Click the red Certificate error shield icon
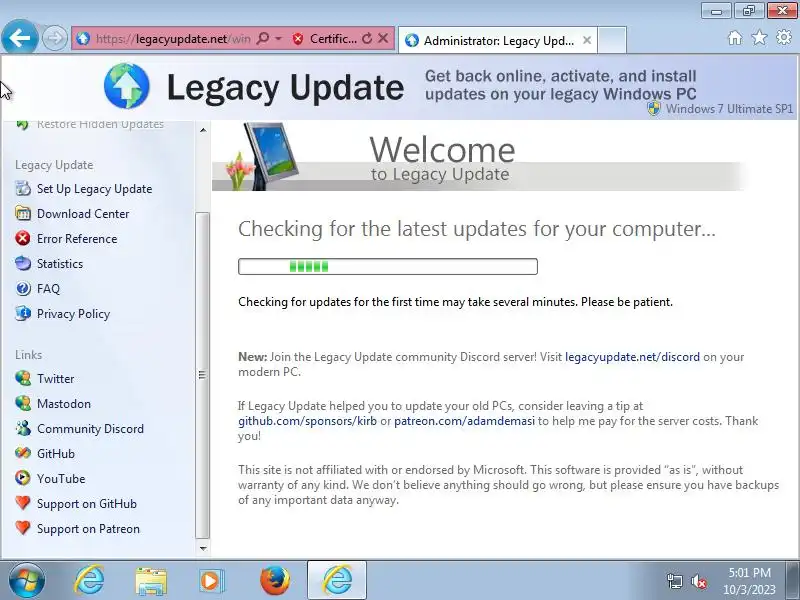The width and height of the screenshot is (800, 600). 298,39
